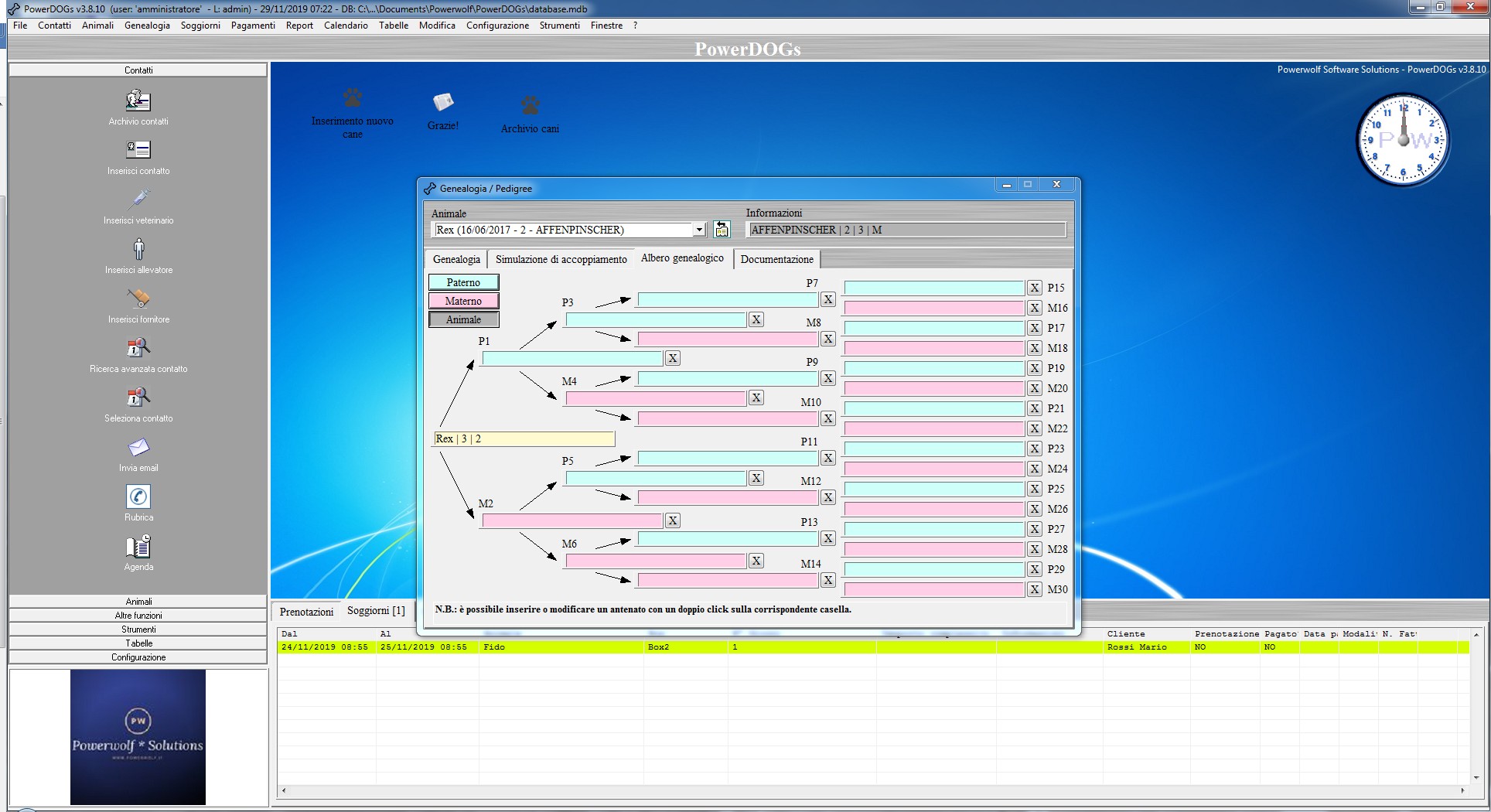Open the Inserisci allevatore icon
Image resolution: width=1491 pixels, height=812 pixels.
(x=138, y=249)
